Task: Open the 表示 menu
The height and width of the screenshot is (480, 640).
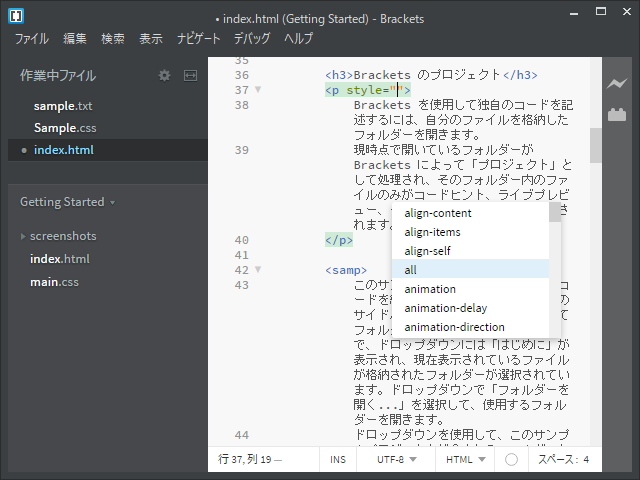Action: [x=151, y=38]
